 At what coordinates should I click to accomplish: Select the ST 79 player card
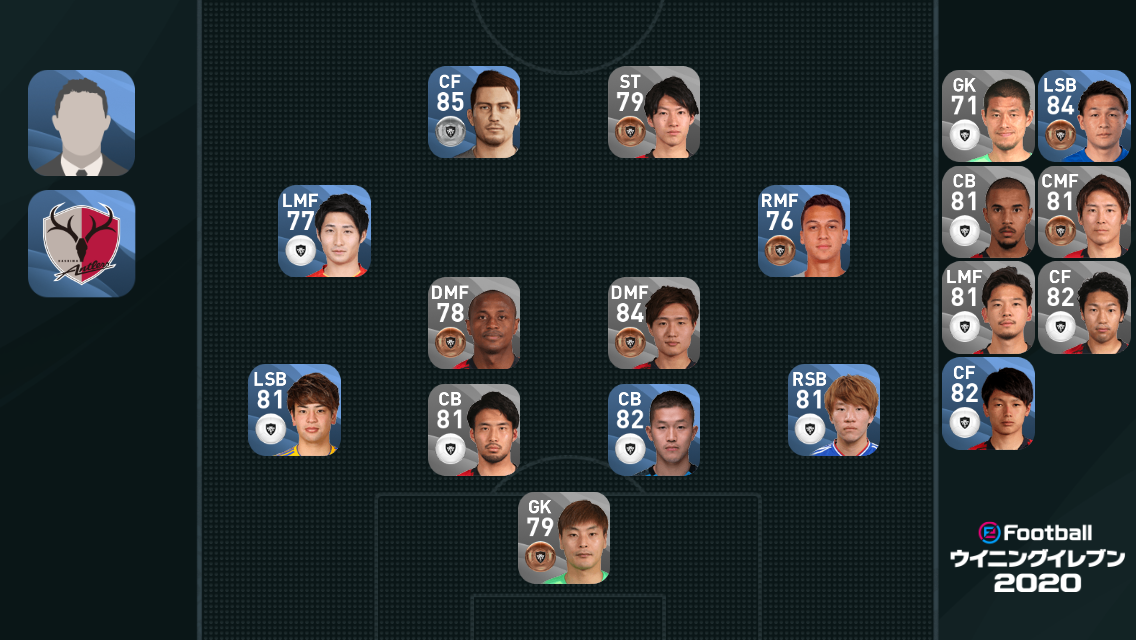653,112
